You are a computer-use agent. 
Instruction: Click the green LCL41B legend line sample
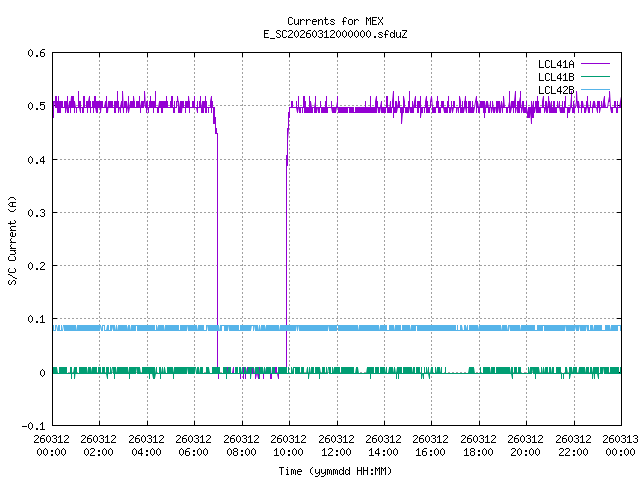point(594,77)
